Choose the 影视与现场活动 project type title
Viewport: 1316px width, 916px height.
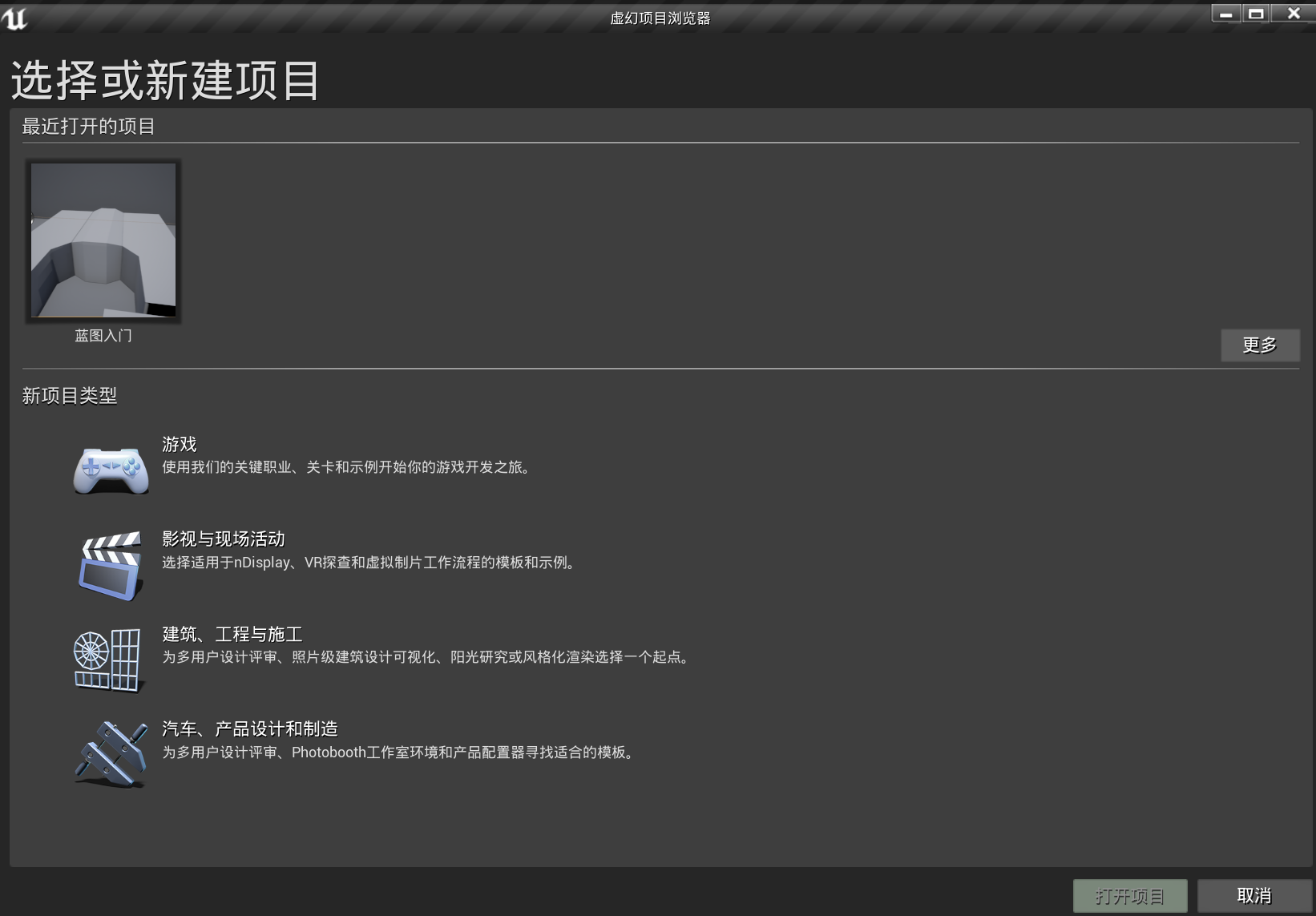224,539
